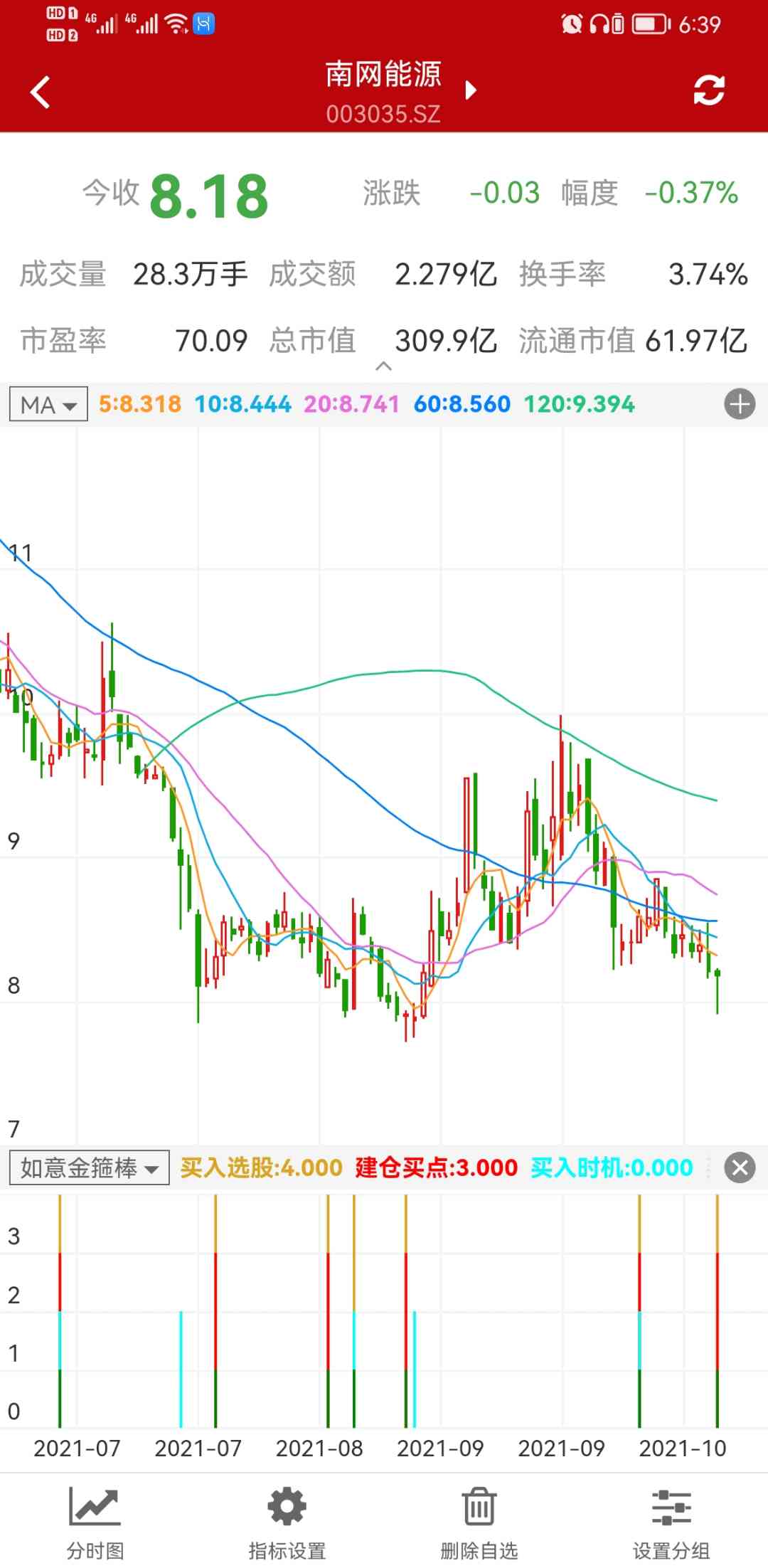Tap the 今收 price 8.18

[x=208, y=196]
